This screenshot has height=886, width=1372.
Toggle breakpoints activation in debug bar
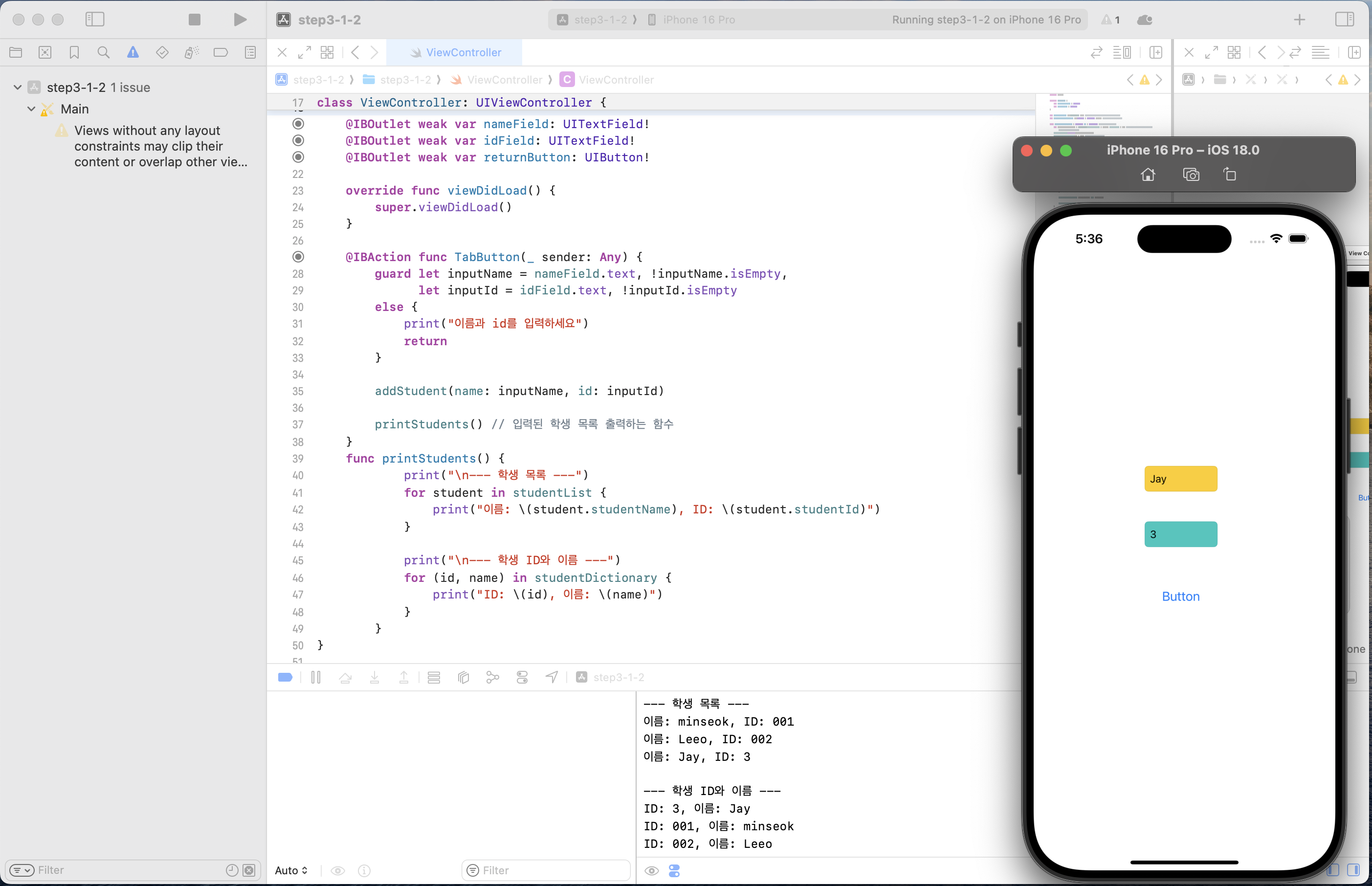pos(286,677)
